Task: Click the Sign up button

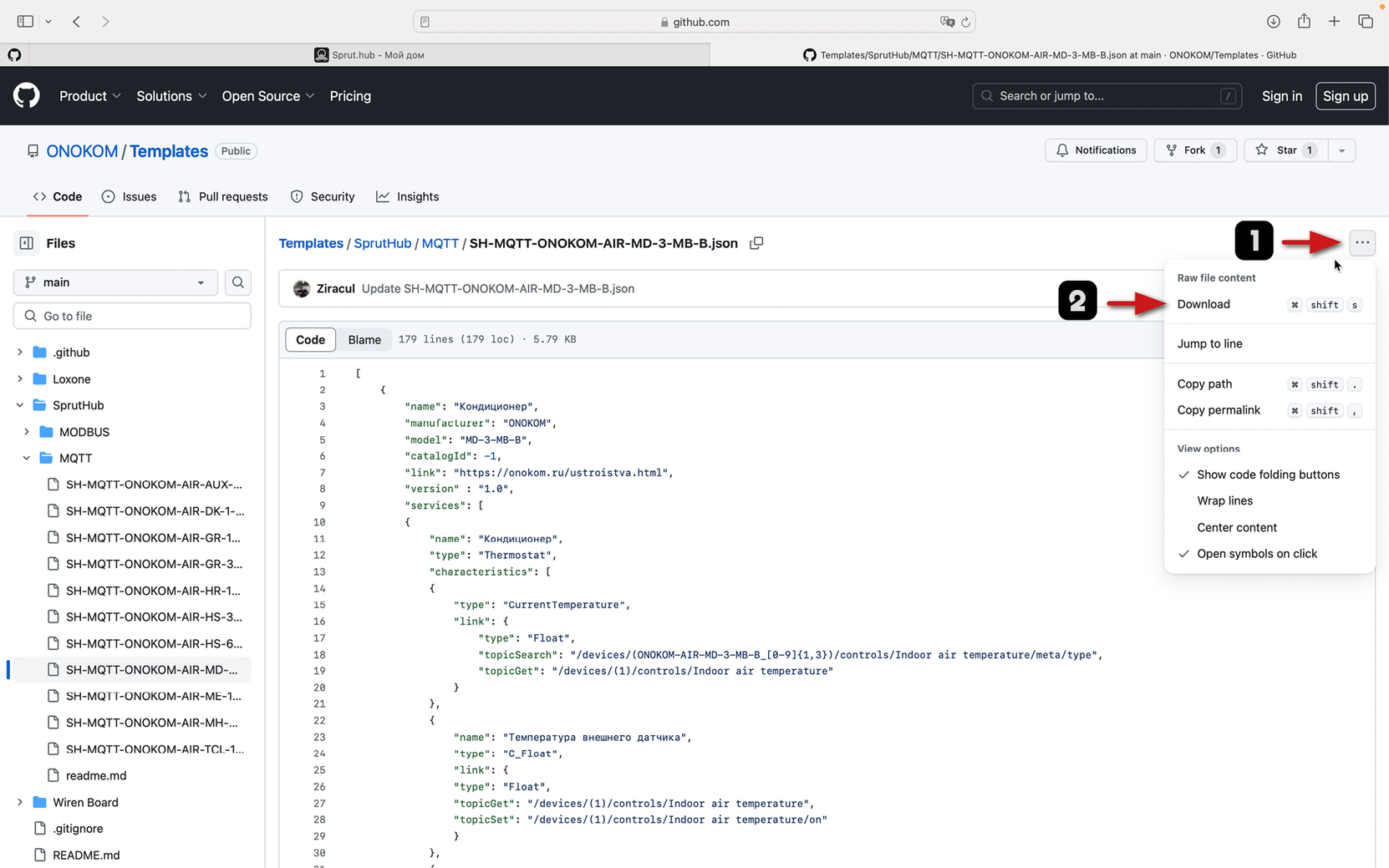Action: point(1345,96)
